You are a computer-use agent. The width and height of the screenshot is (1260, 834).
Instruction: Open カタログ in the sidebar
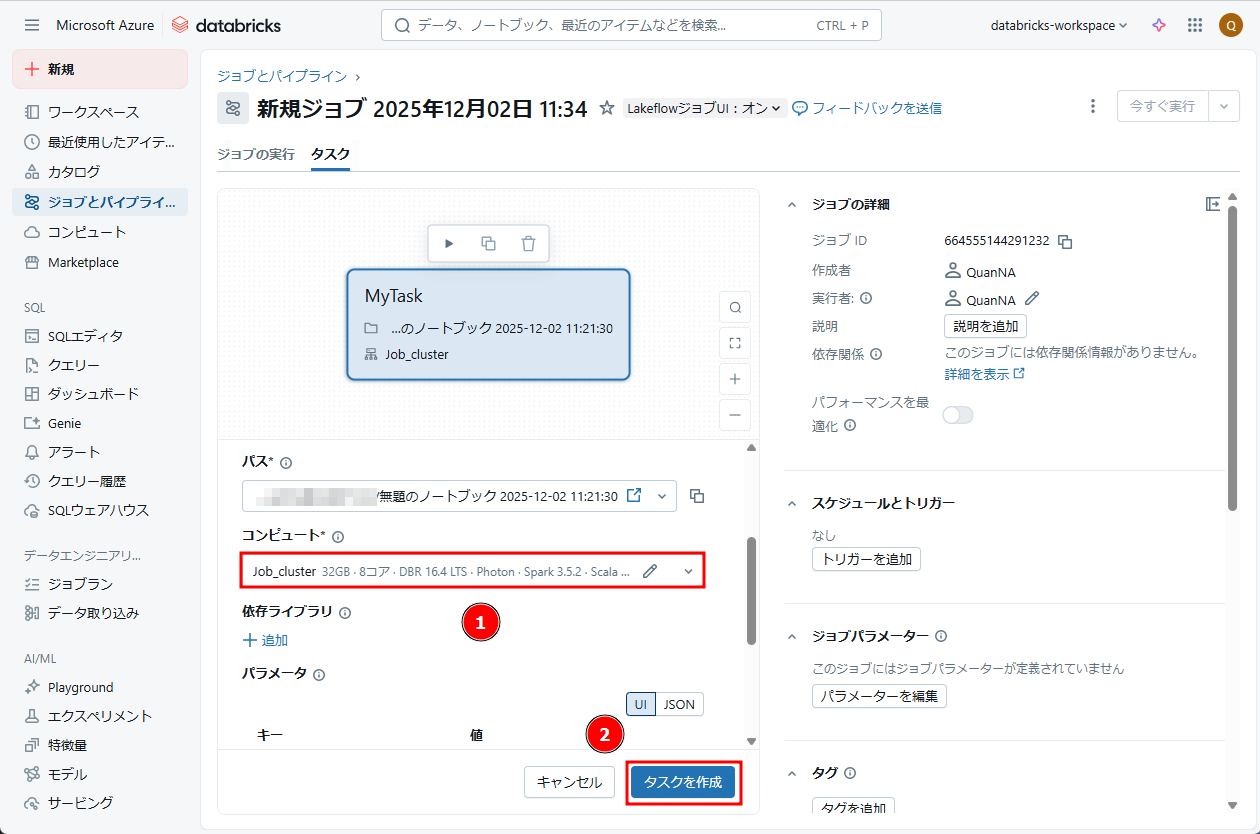coord(74,172)
